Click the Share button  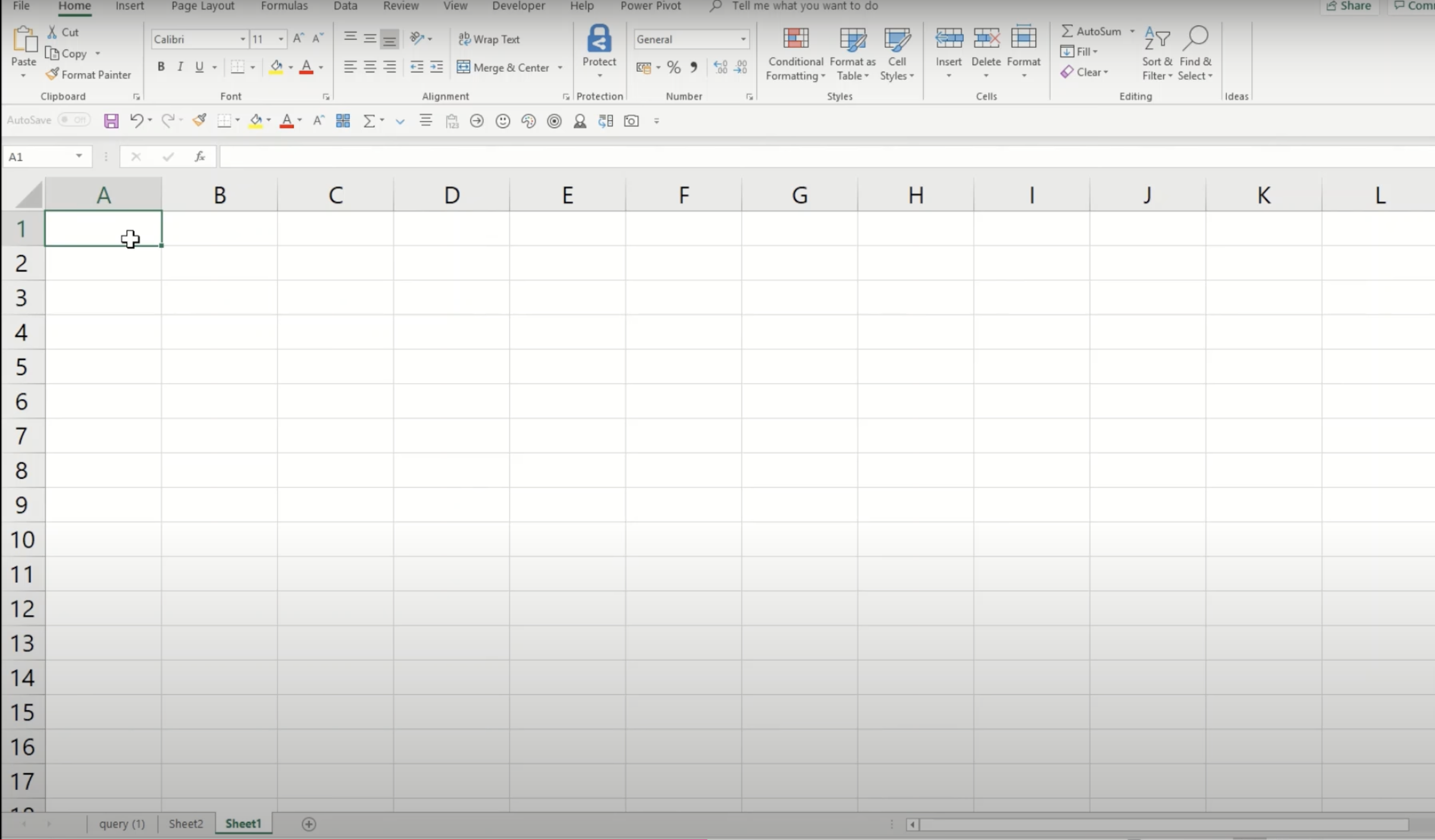pos(1349,6)
